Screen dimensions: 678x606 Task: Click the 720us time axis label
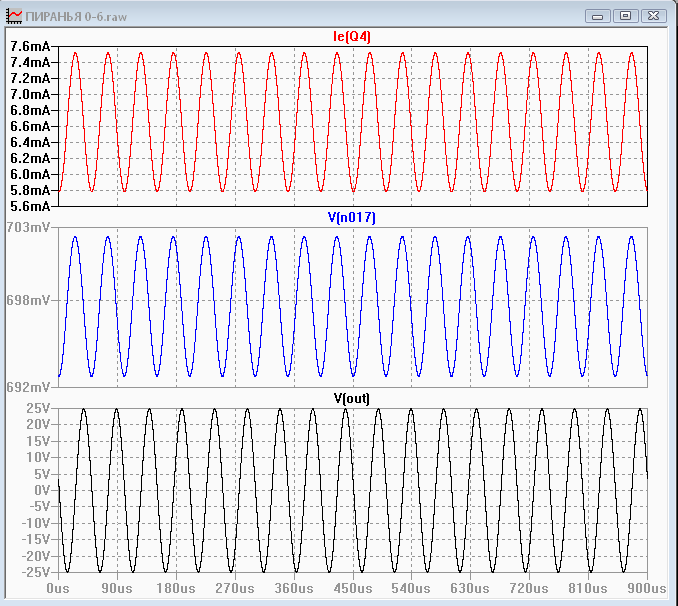[529, 589]
